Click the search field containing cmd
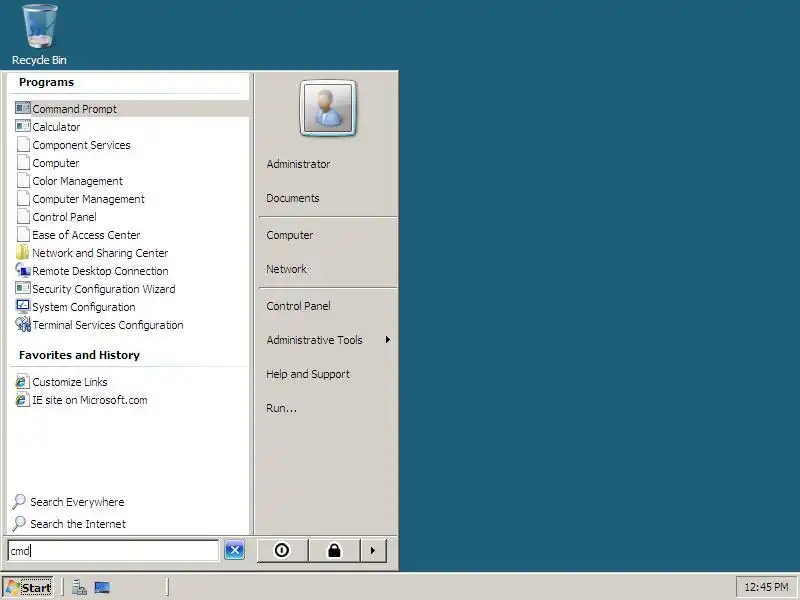Image resolution: width=800 pixels, height=600 pixels. click(113, 551)
